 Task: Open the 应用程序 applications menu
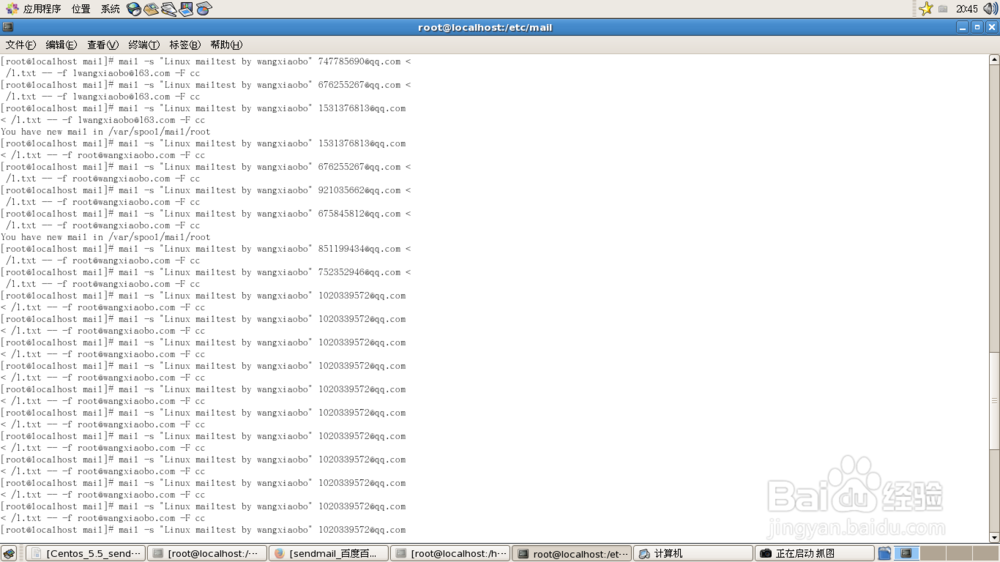click(33, 9)
